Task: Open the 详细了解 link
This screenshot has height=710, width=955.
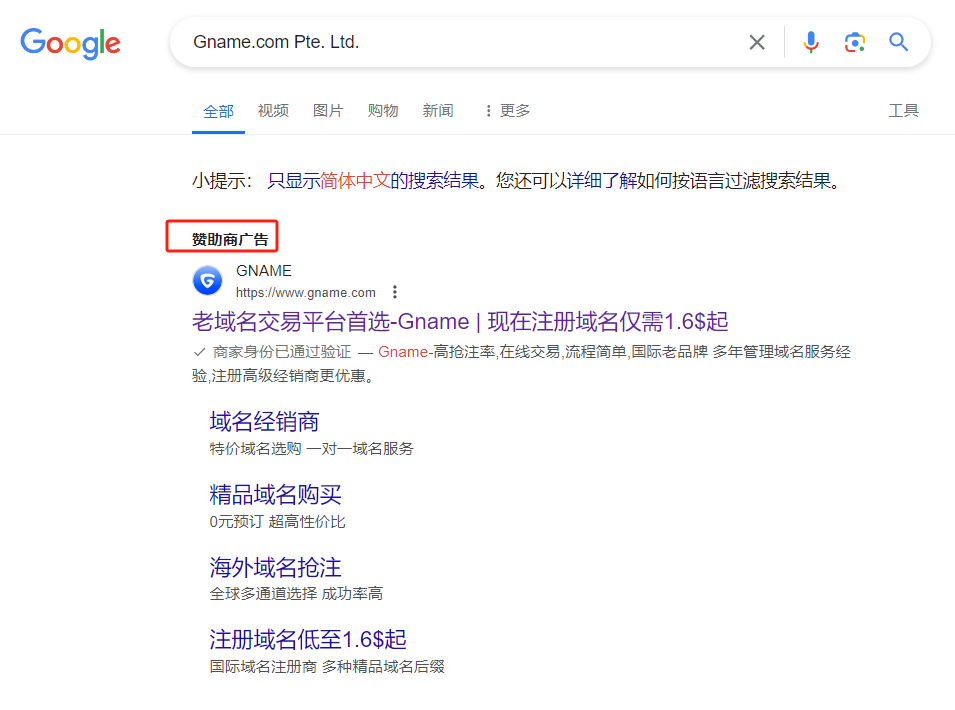Action: point(601,181)
